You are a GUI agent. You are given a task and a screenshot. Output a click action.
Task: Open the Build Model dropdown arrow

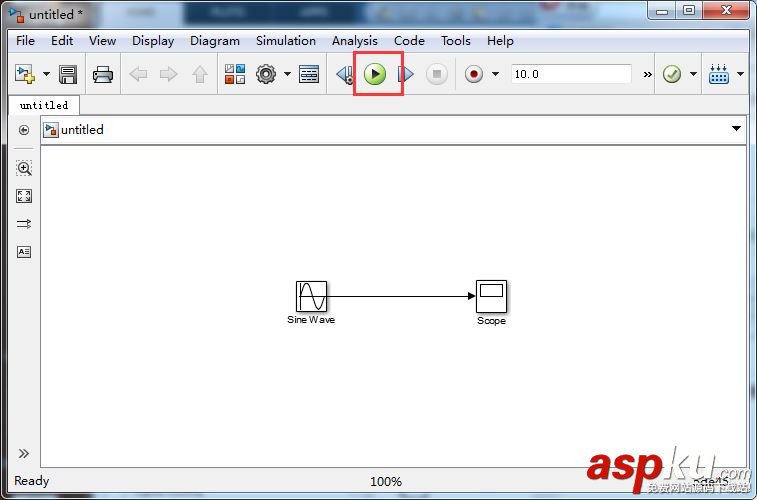(741, 74)
